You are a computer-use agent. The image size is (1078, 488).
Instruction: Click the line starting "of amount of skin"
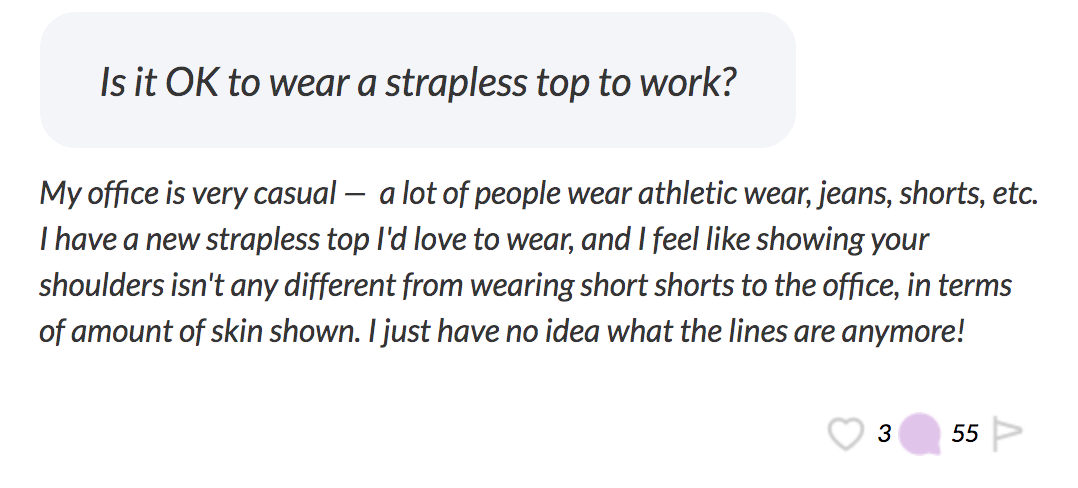[x=502, y=331]
